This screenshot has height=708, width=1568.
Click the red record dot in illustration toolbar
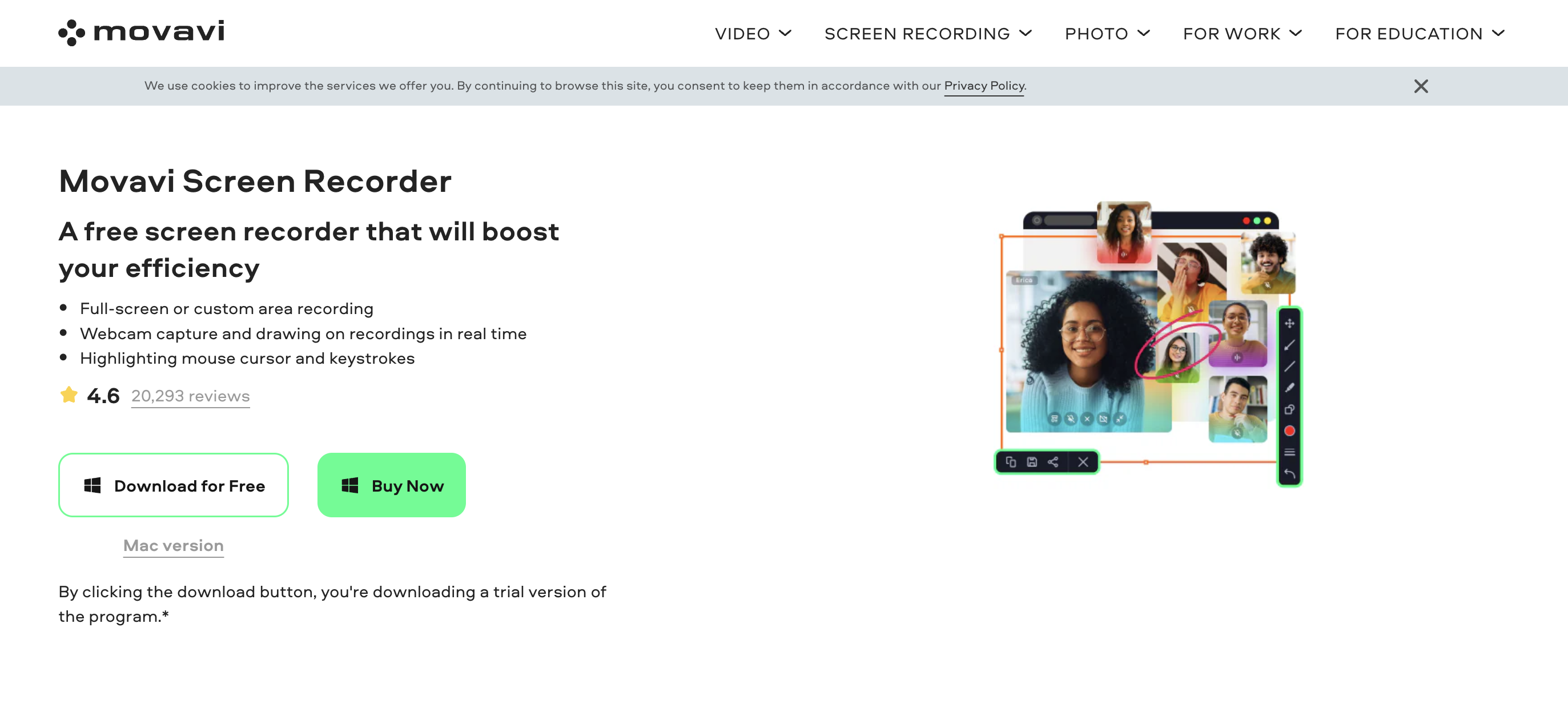click(x=1289, y=431)
